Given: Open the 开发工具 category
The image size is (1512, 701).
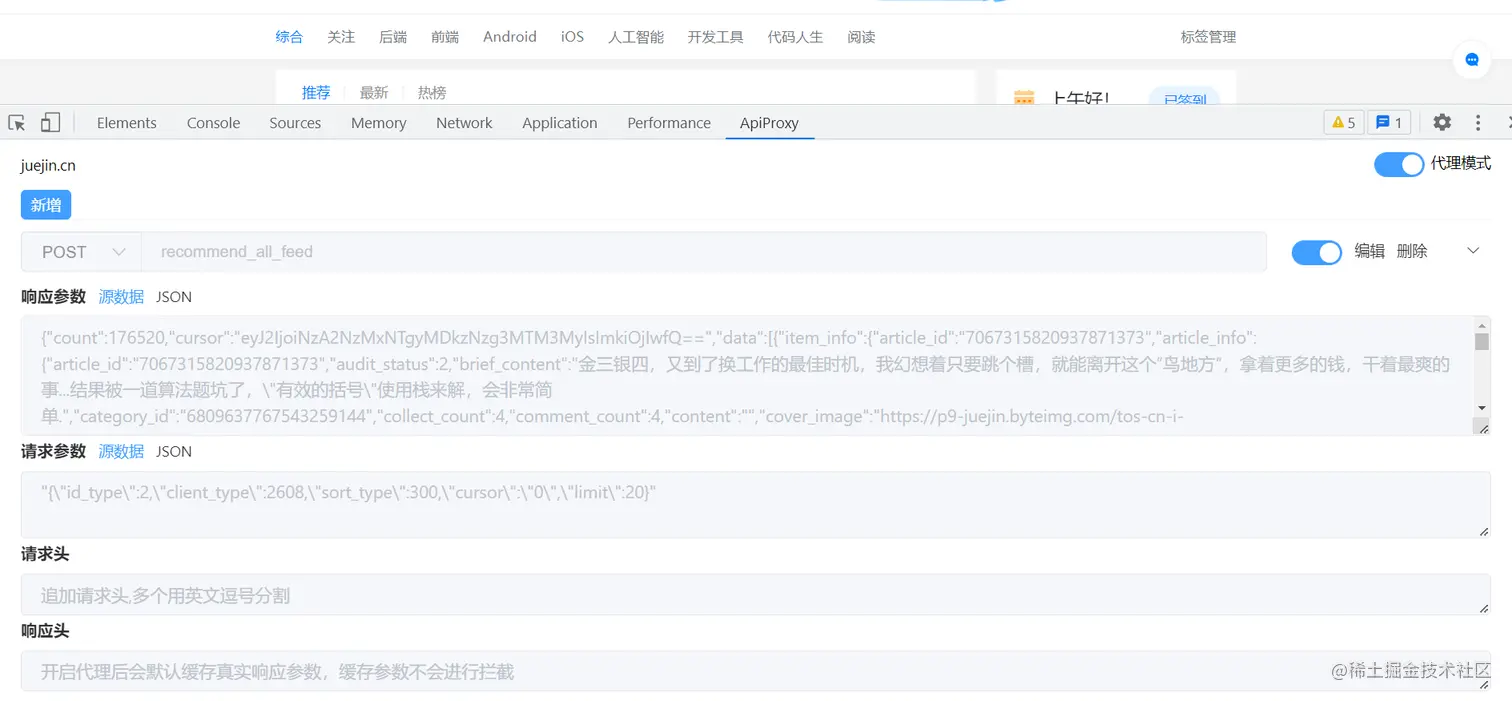Looking at the screenshot, I should 716,37.
